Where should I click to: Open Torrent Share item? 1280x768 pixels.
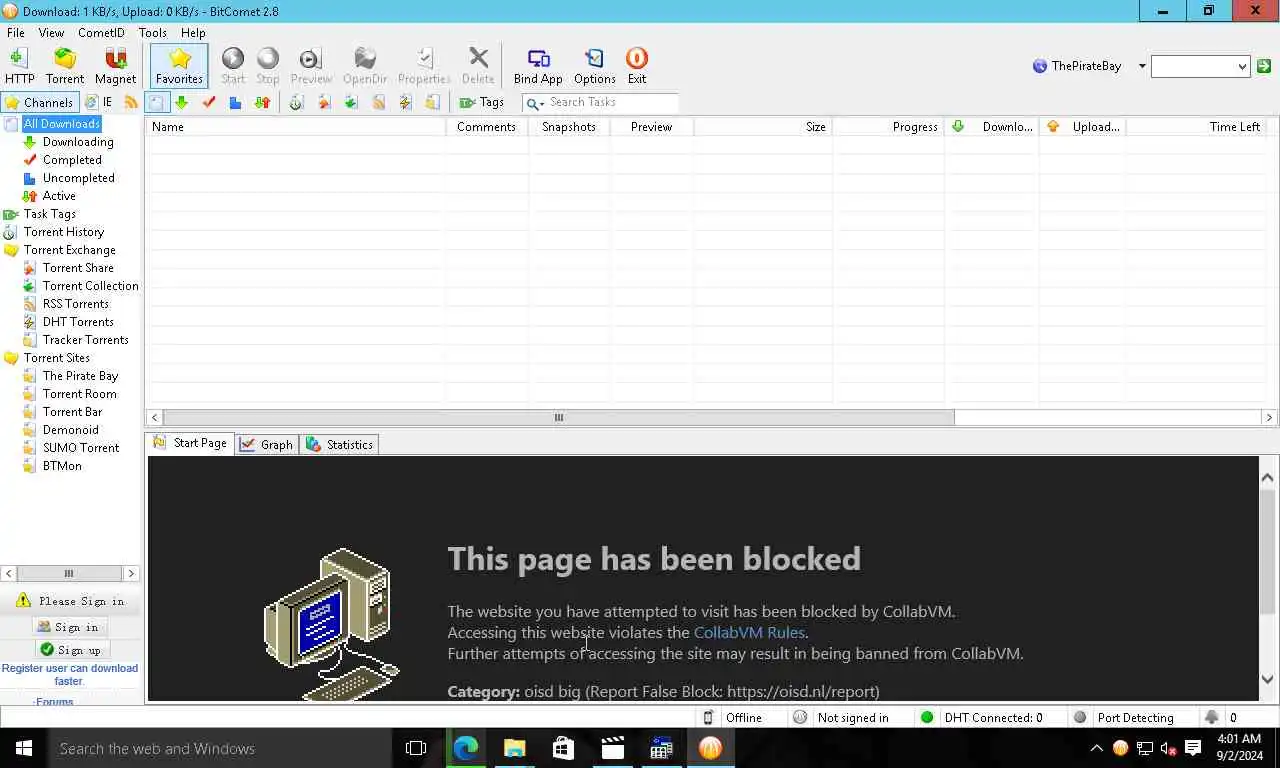coord(78,268)
